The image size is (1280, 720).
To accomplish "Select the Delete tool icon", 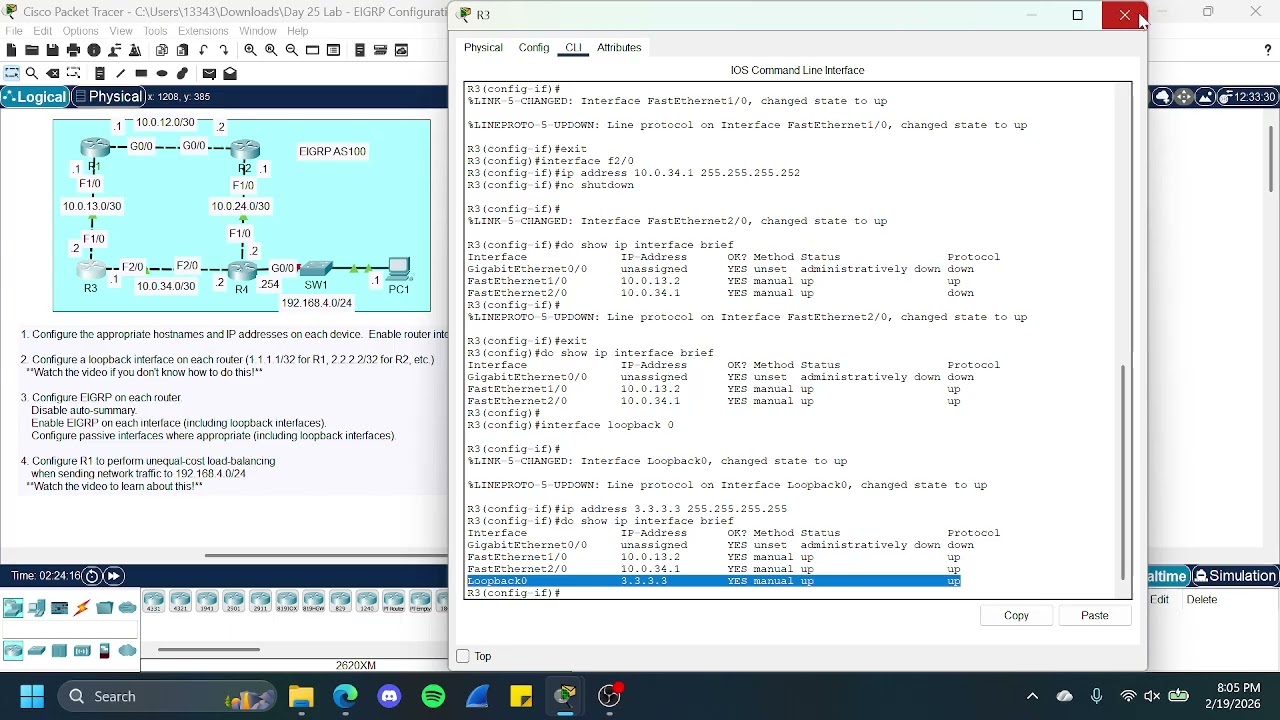I will tap(53, 73).
